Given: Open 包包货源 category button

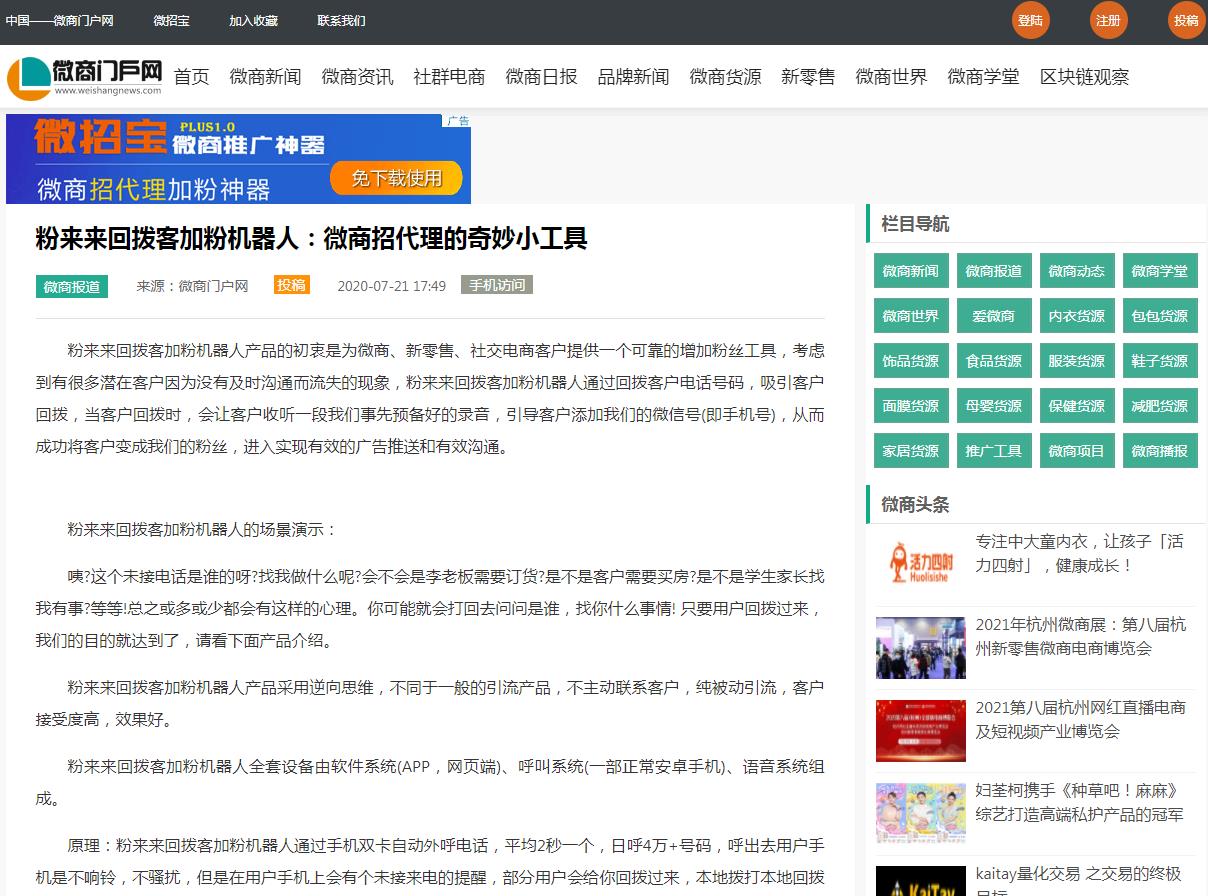Looking at the screenshot, I should [x=1160, y=316].
